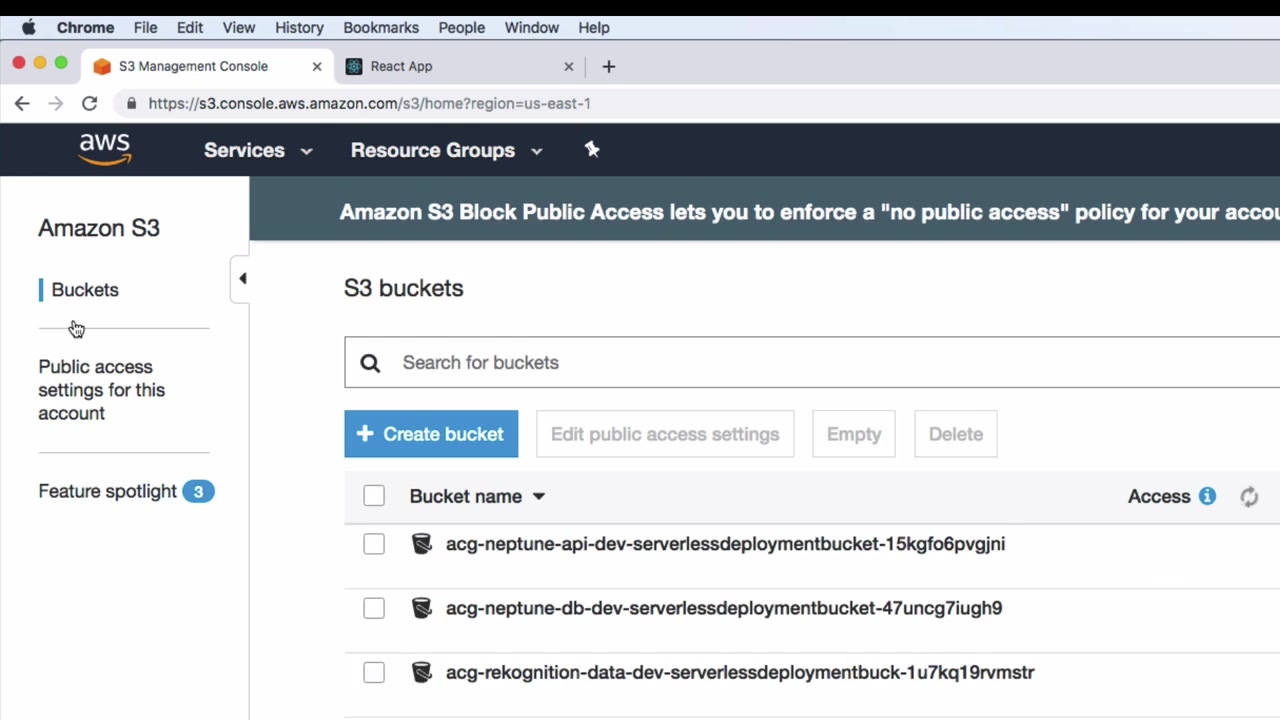
Task: Tick the acg-neptune-db-dev bucket checkbox
Action: tap(374, 608)
